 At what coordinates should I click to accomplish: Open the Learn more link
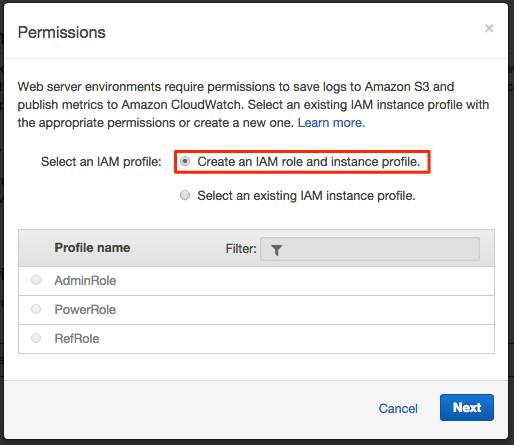(331, 123)
